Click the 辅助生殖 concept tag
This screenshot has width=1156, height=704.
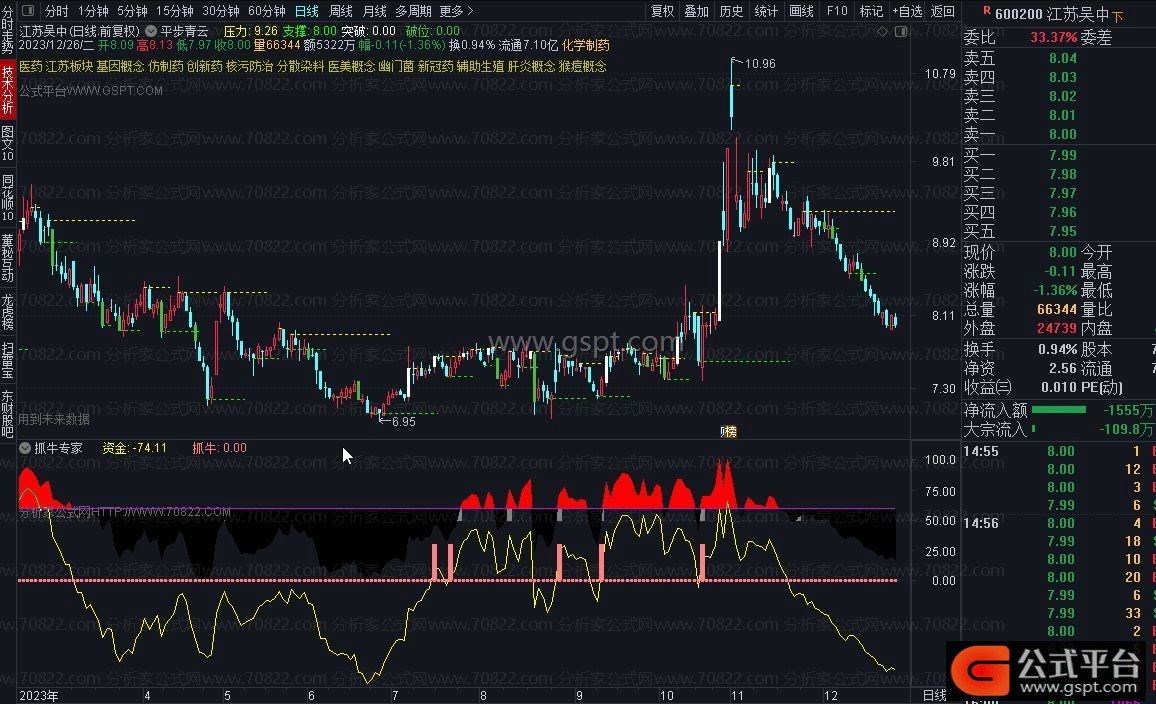click(480, 66)
